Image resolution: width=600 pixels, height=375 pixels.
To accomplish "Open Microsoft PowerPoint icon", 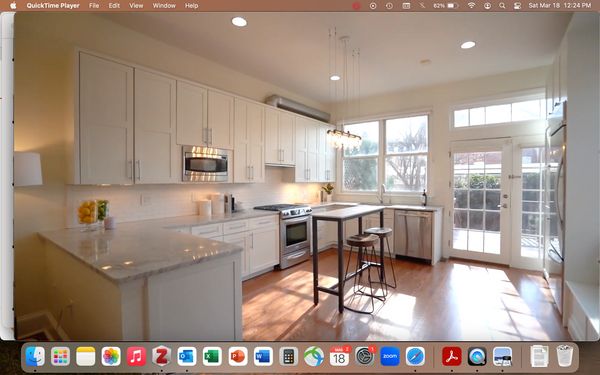I will (x=238, y=357).
